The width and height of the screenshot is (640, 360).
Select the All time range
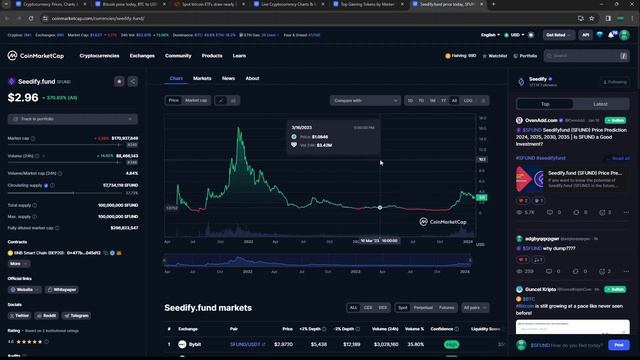454,100
